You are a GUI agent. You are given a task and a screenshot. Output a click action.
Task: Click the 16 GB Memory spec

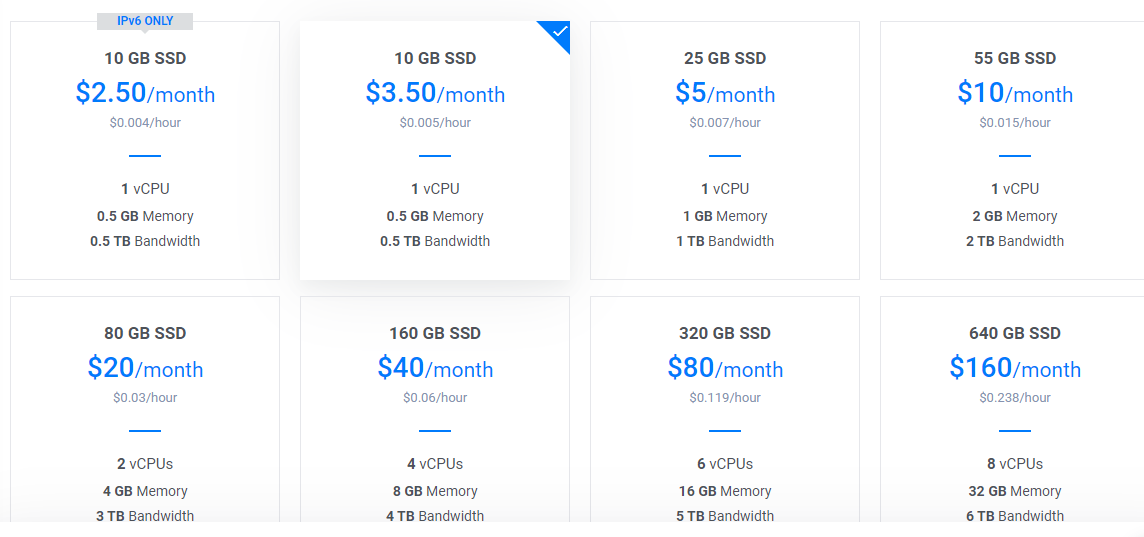pyautogui.click(x=725, y=491)
